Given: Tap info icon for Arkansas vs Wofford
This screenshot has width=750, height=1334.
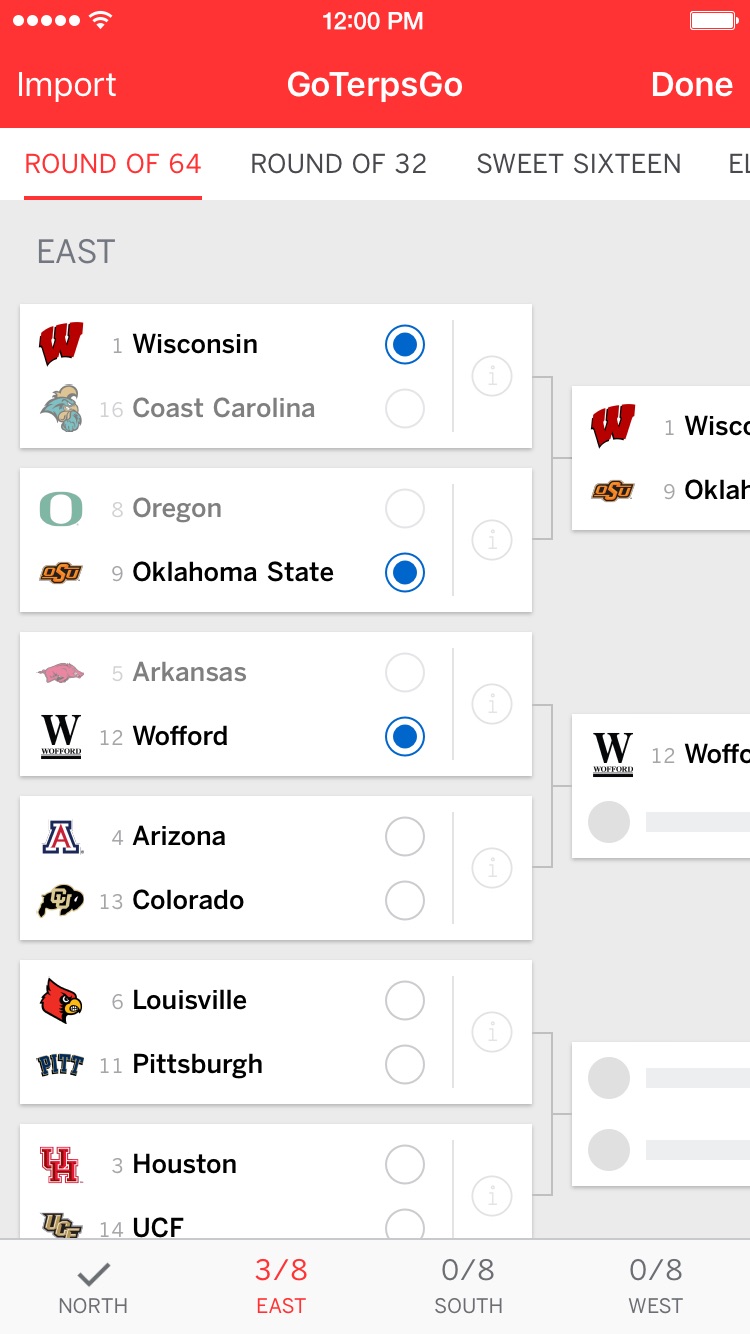Looking at the screenshot, I should pos(492,705).
